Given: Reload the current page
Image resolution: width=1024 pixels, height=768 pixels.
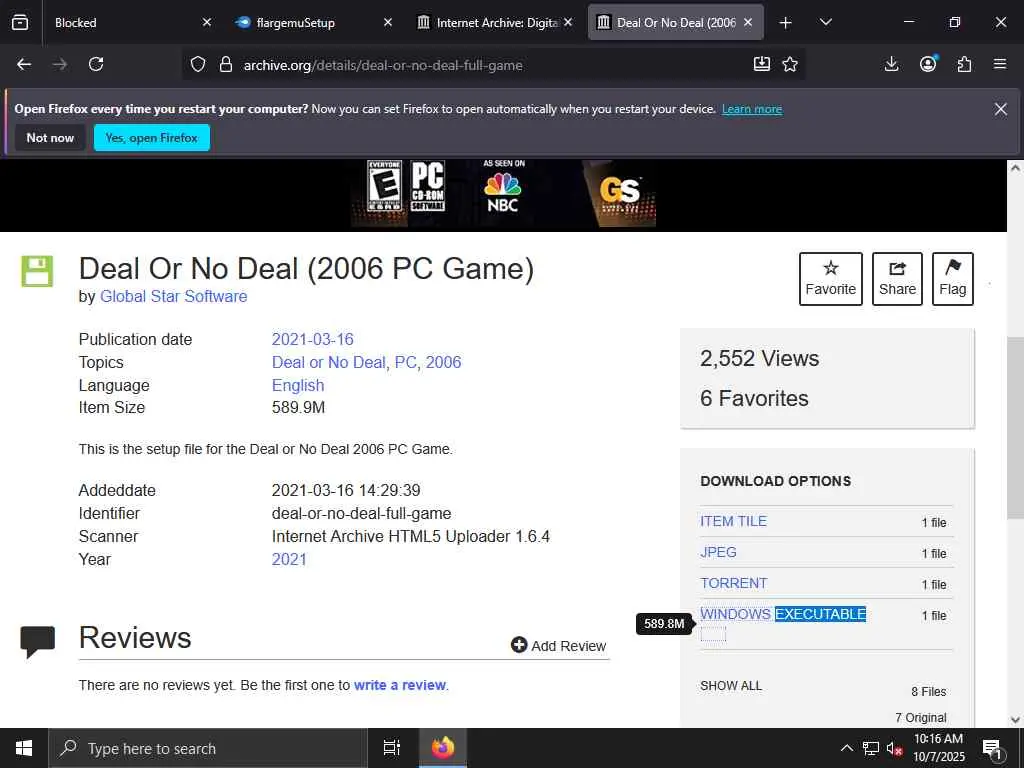Looking at the screenshot, I should pos(96,64).
